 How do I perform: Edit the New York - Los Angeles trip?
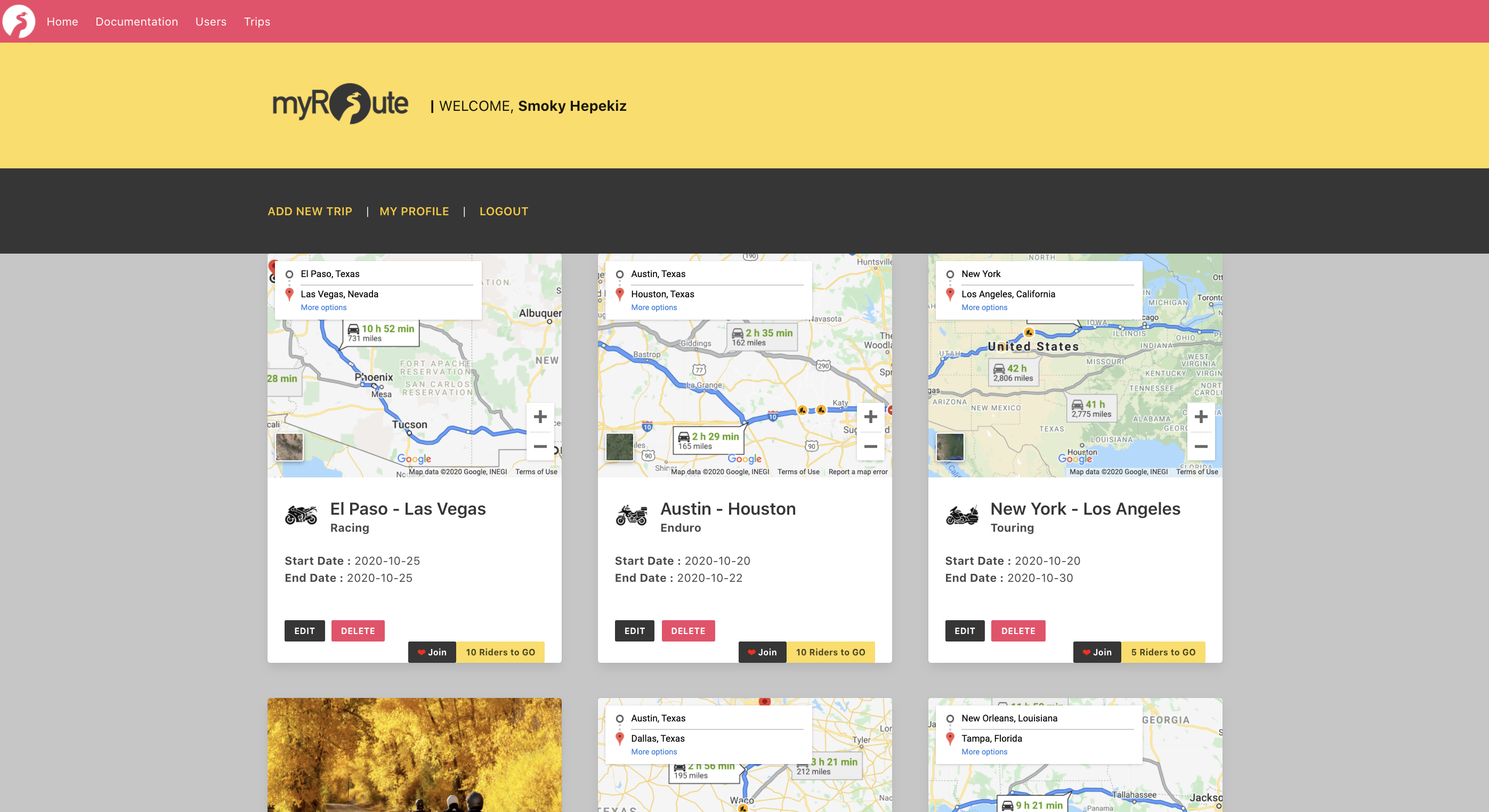965,631
